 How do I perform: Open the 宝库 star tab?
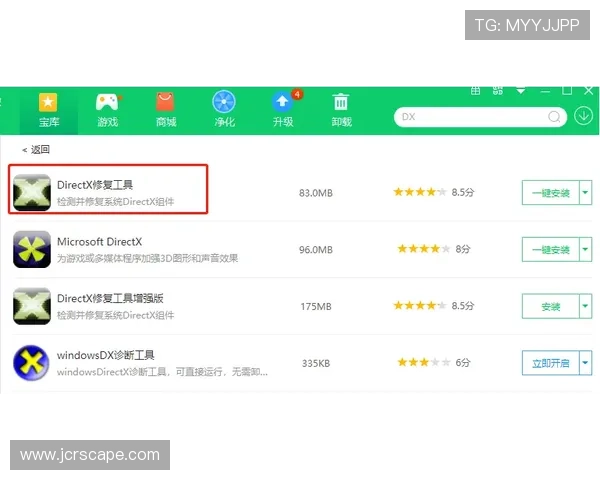click(49, 110)
